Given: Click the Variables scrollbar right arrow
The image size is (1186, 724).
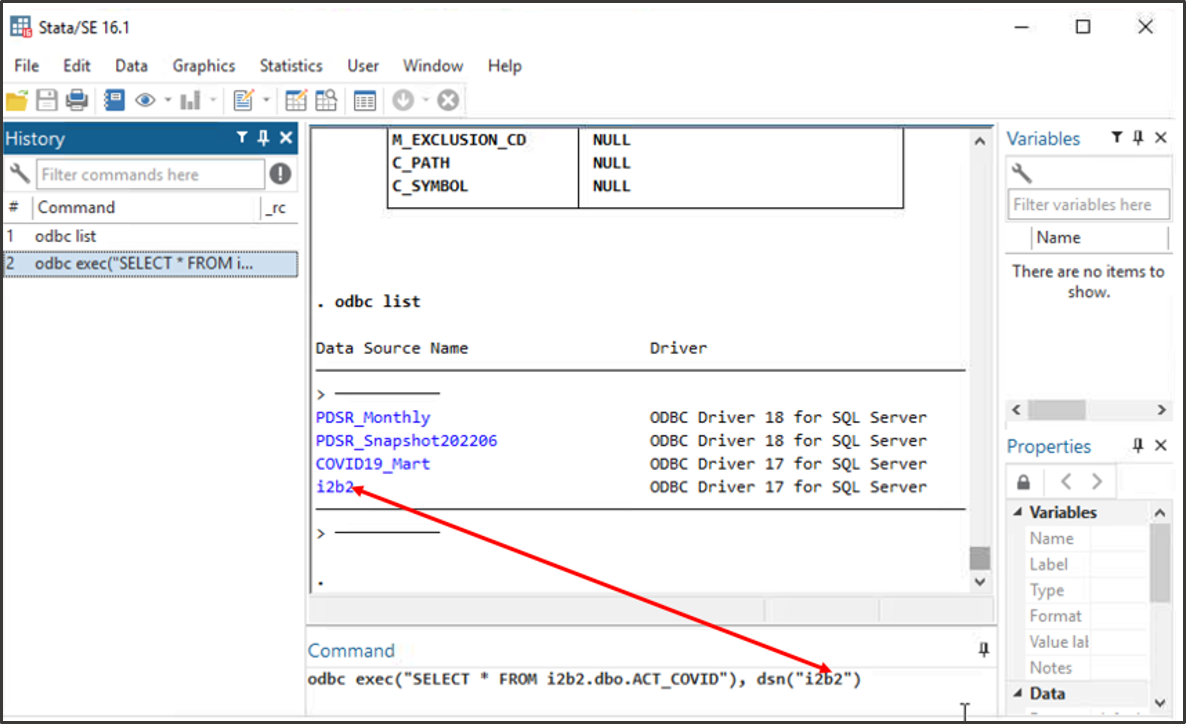Looking at the screenshot, I should (x=1161, y=409).
